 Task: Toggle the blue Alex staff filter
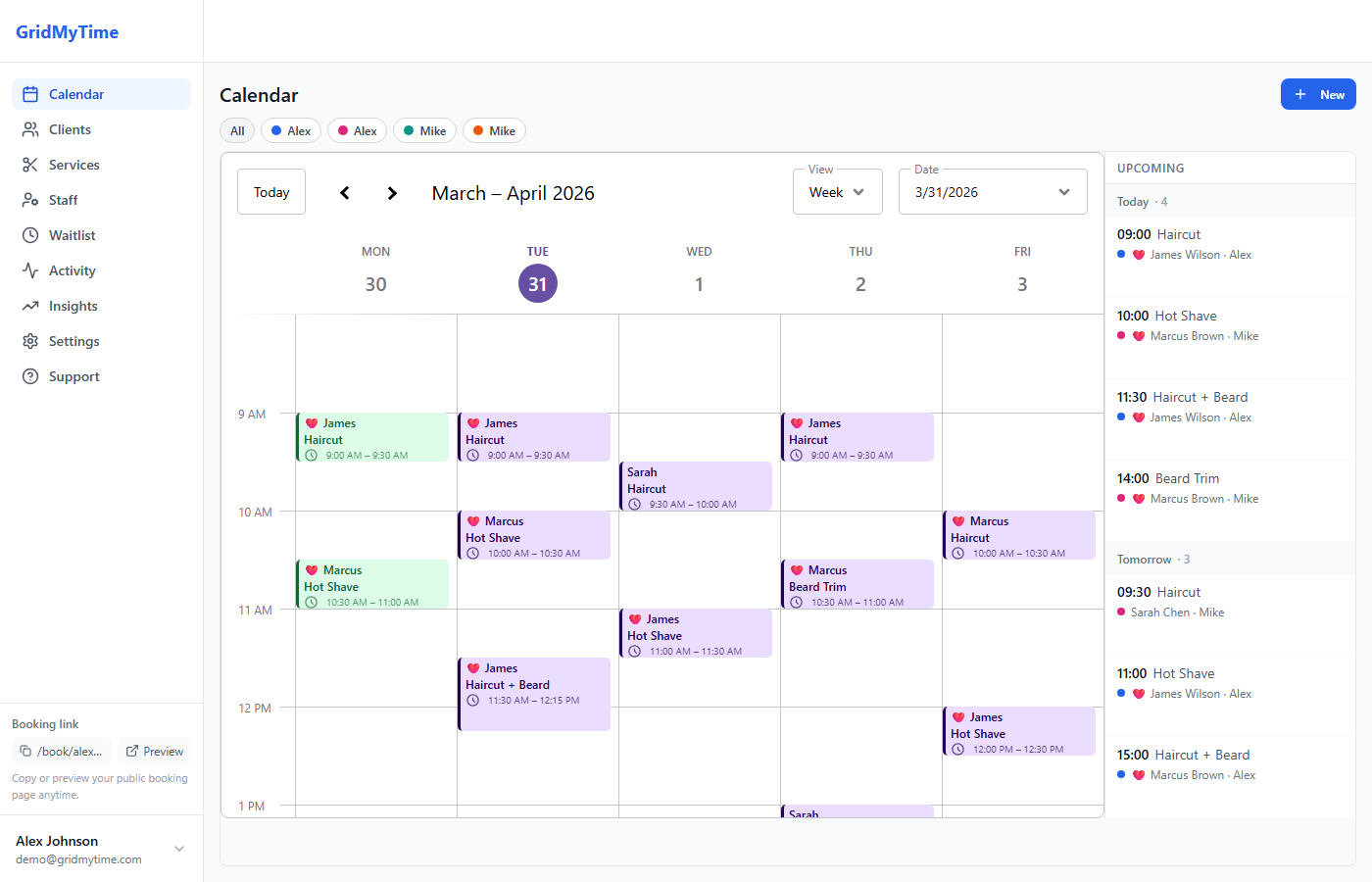(290, 129)
